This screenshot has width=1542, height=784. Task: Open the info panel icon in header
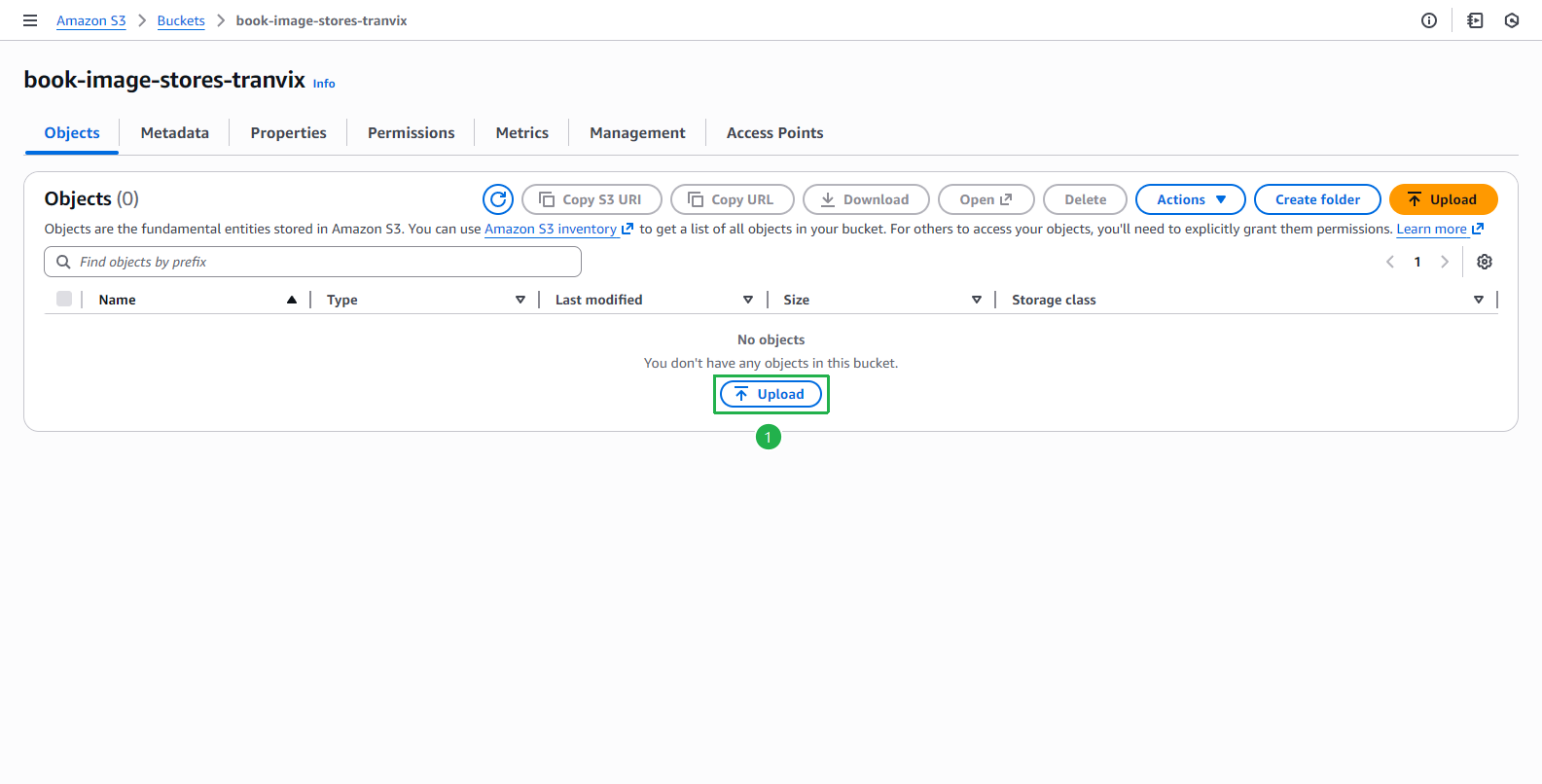1429,20
